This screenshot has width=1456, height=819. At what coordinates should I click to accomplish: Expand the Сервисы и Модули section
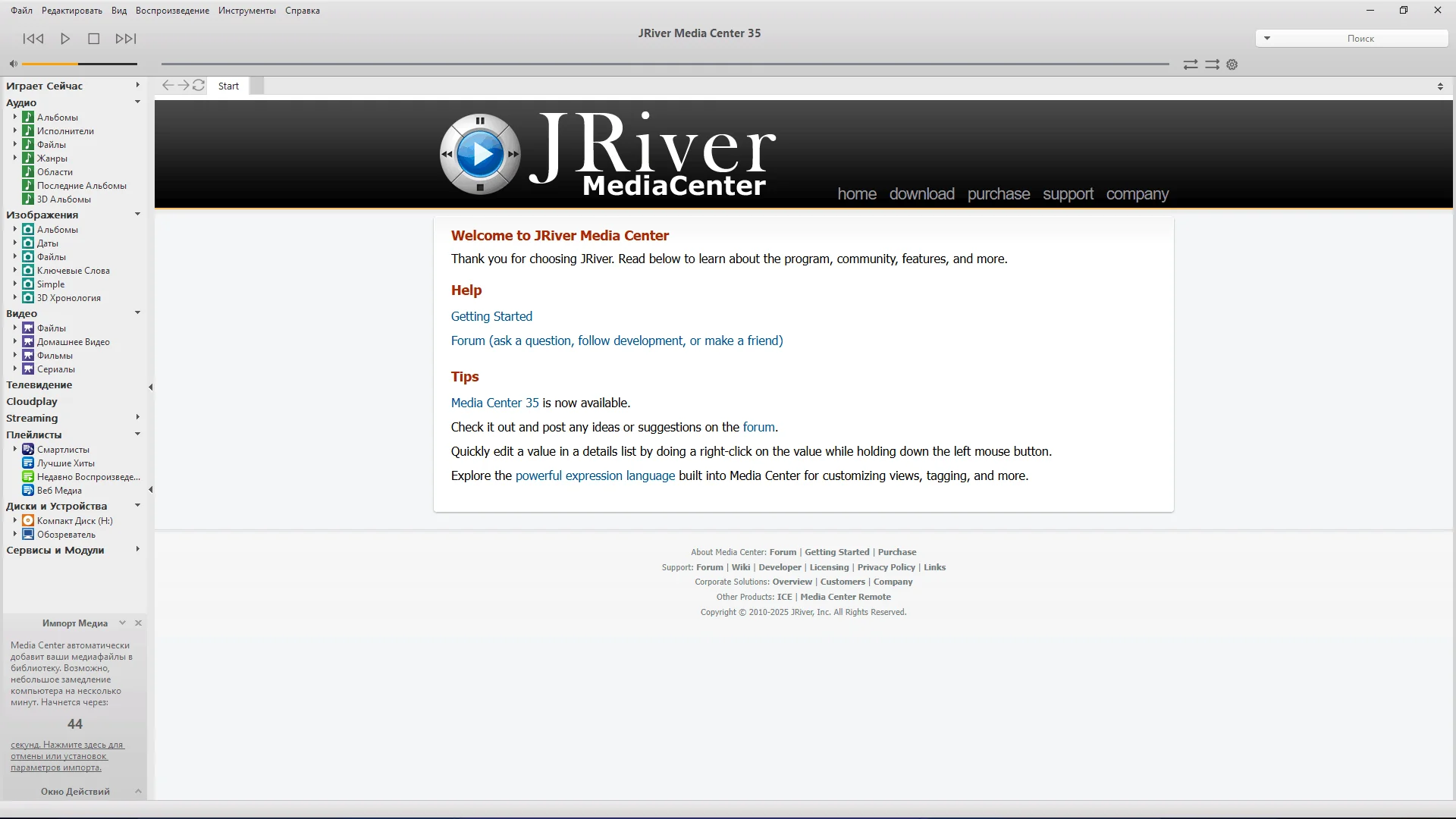pyautogui.click(x=137, y=549)
